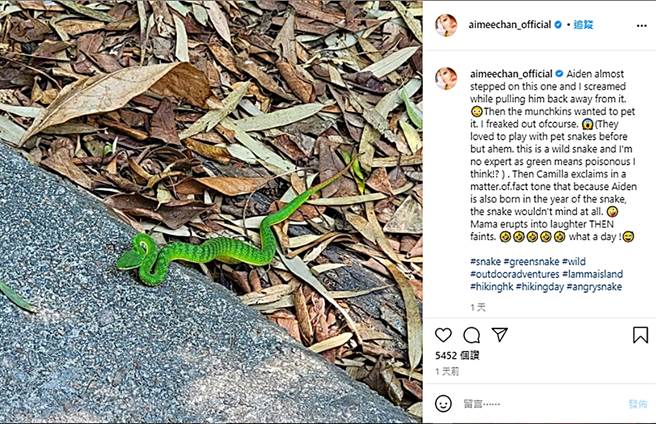Open aimeechan_official profile from header username
The width and height of the screenshot is (656, 424).
[x=510, y=25]
